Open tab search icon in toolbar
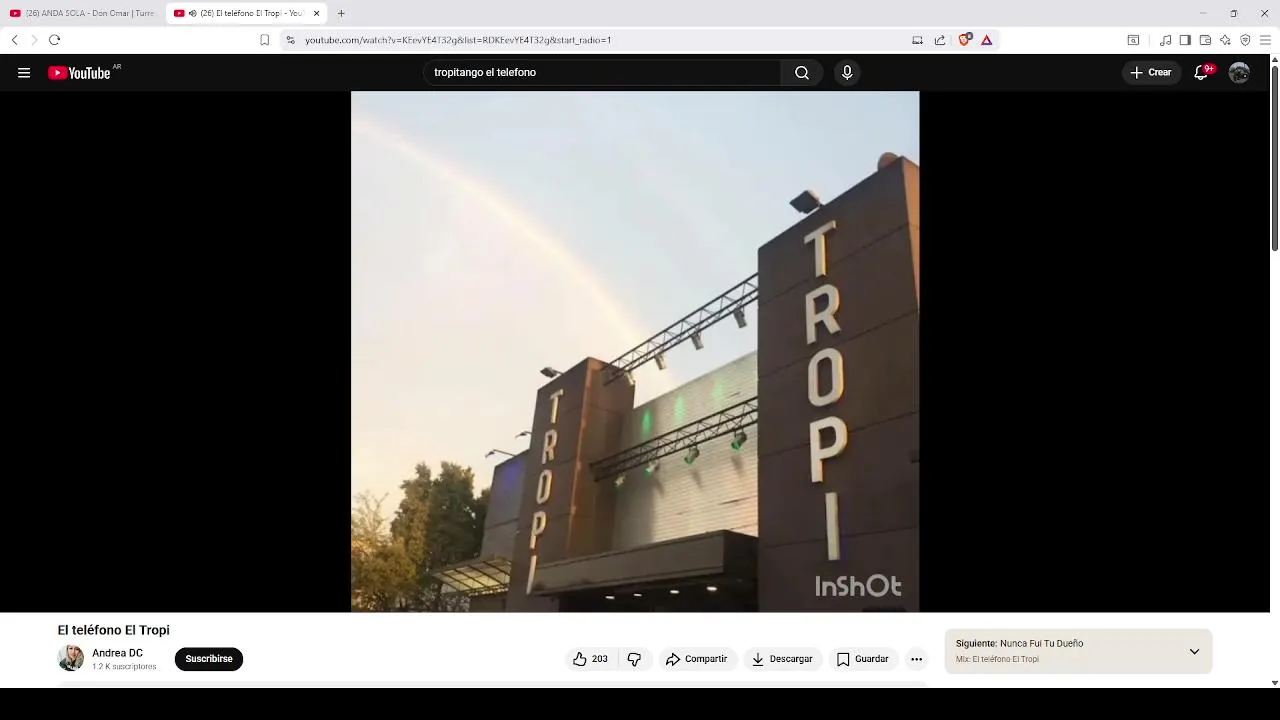The image size is (1280, 720). [x=1133, y=40]
